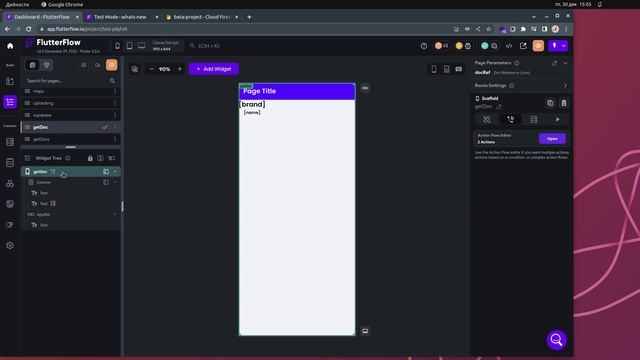
Task: Click the Page Parameters info icon
Action: [x=517, y=63]
